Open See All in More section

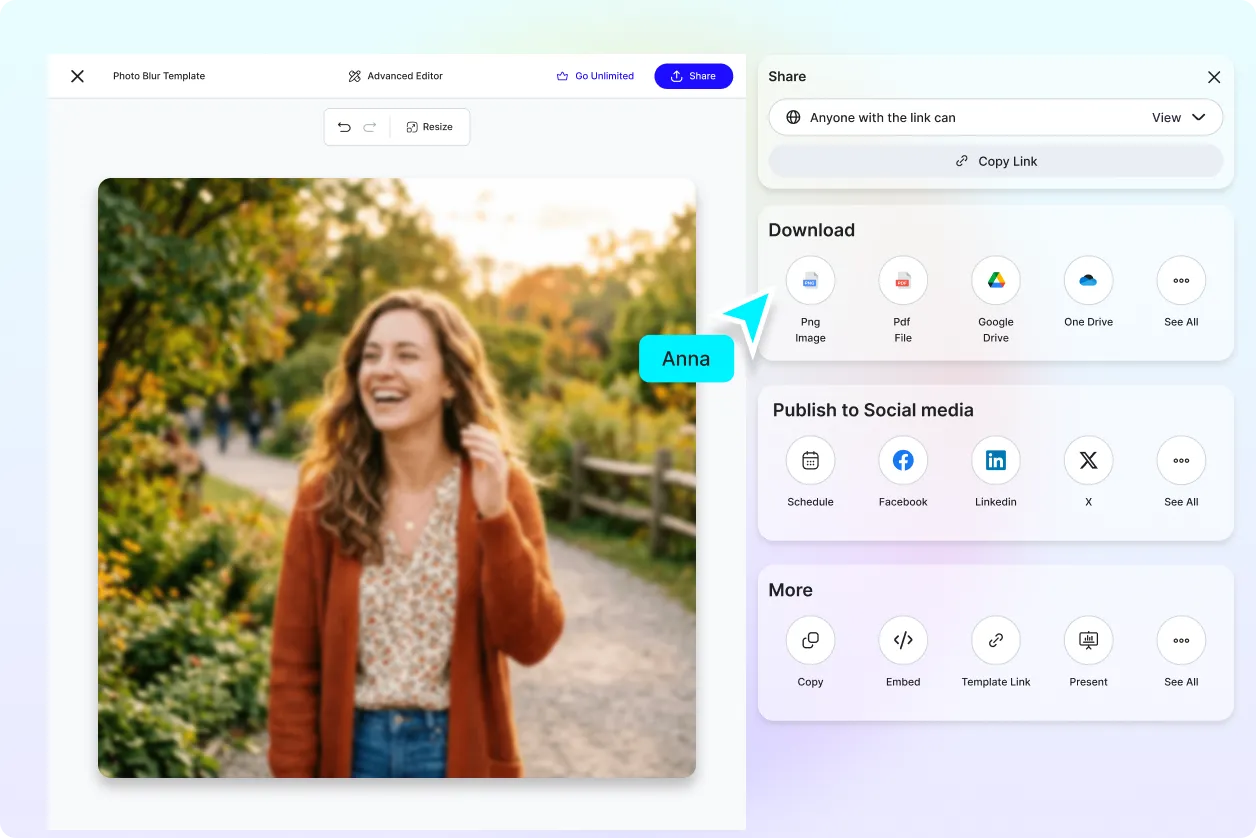(x=1181, y=641)
